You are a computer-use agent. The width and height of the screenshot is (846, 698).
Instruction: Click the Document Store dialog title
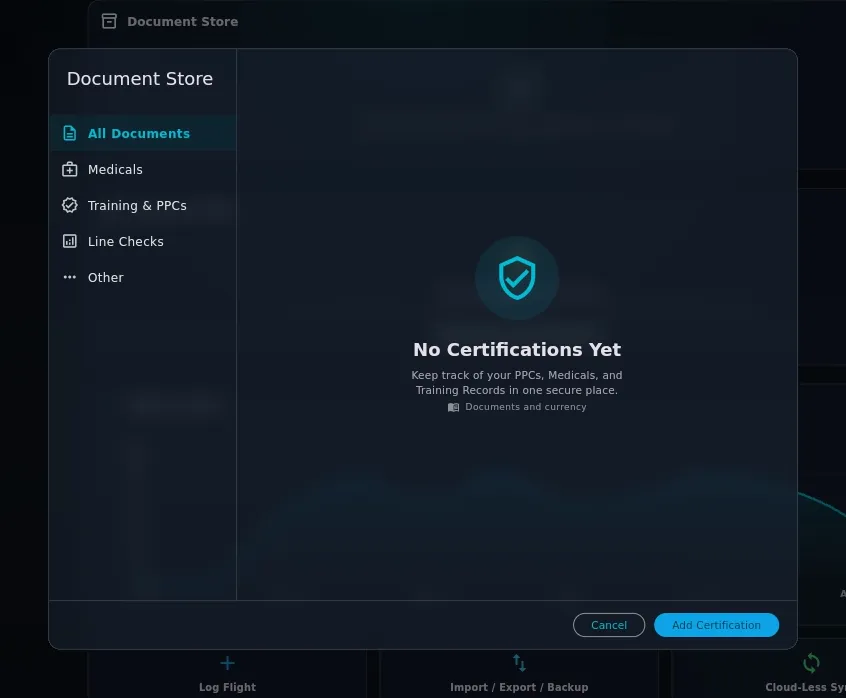[x=140, y=79]
